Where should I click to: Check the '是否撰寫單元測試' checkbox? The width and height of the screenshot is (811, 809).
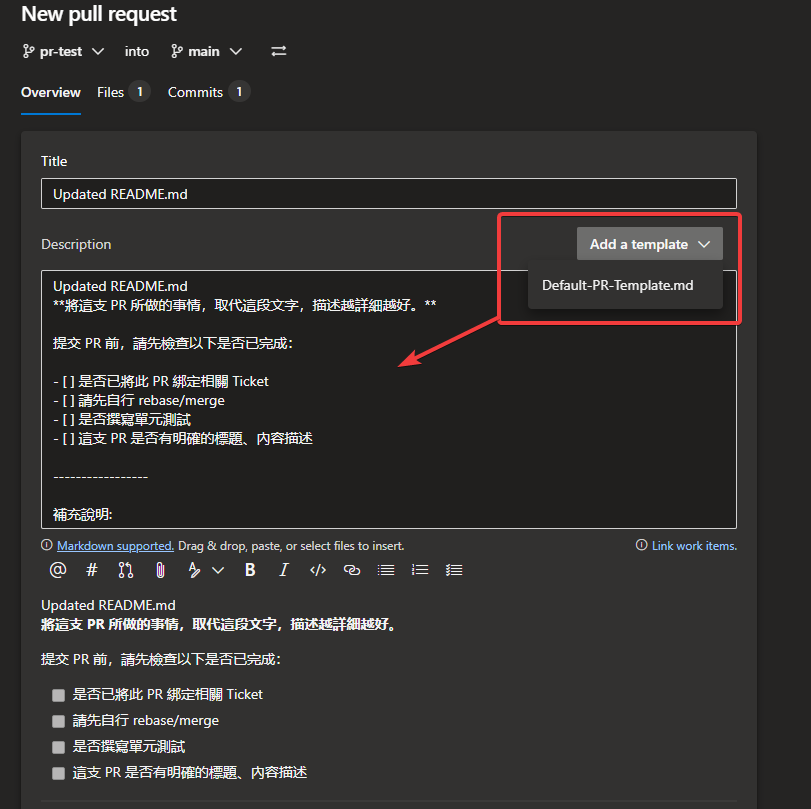click(58, 746)
